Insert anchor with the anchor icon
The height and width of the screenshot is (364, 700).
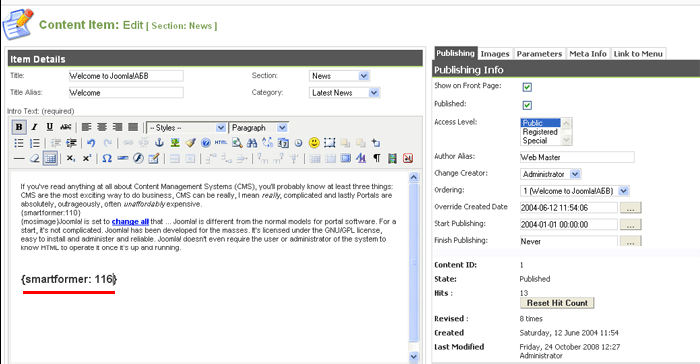point(159,143)
